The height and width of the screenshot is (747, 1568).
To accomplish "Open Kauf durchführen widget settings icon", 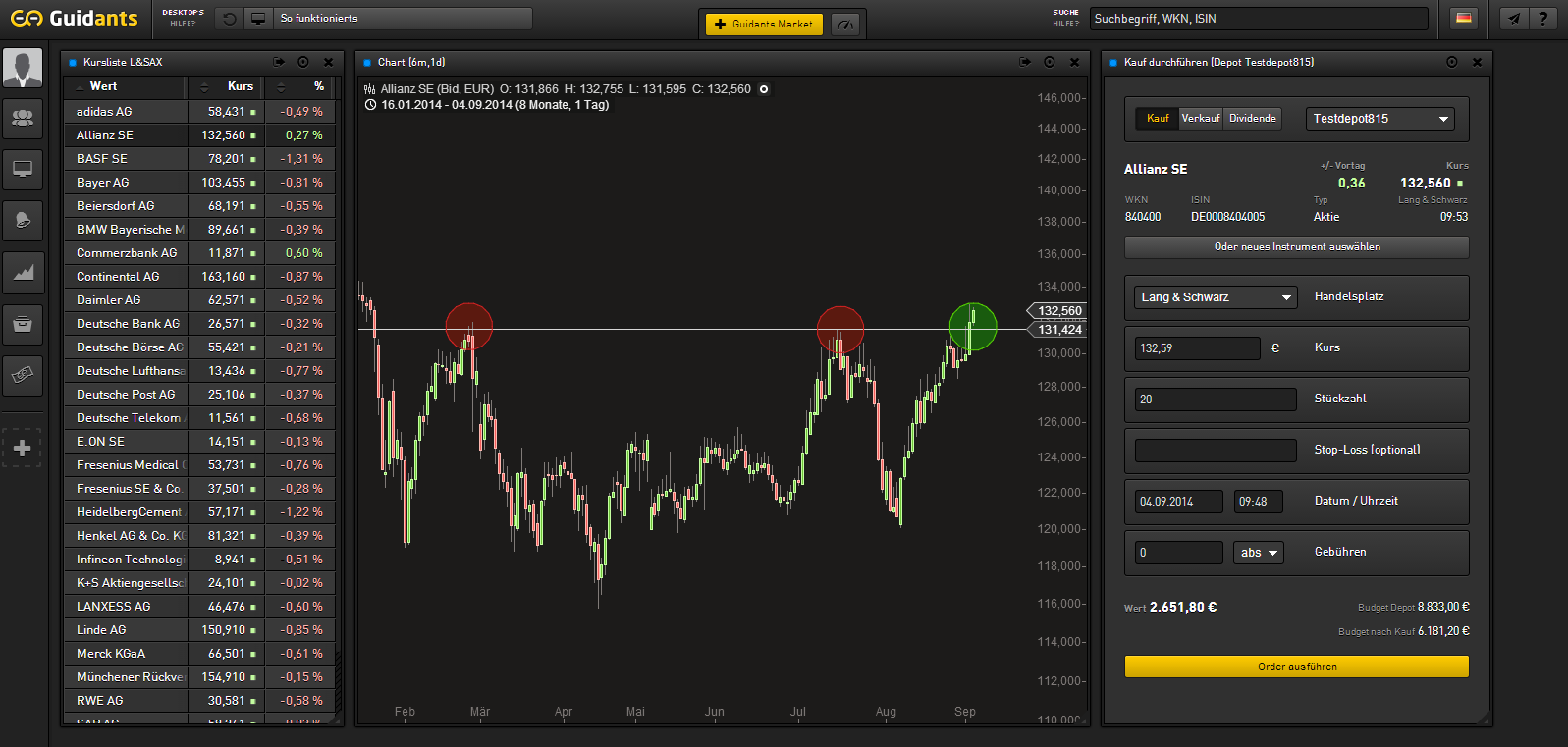I will tap(1452, 62).
